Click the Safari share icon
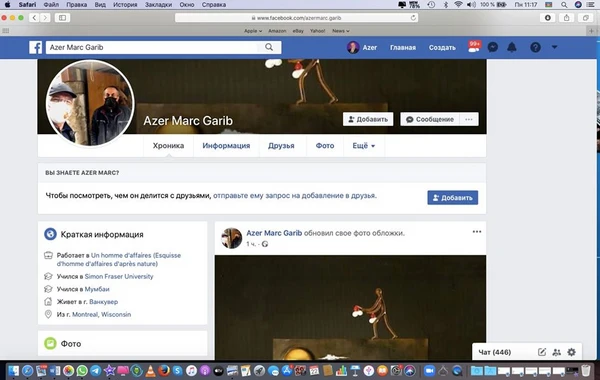This screenshot has height=380, width=600. (x=566, y=18)
